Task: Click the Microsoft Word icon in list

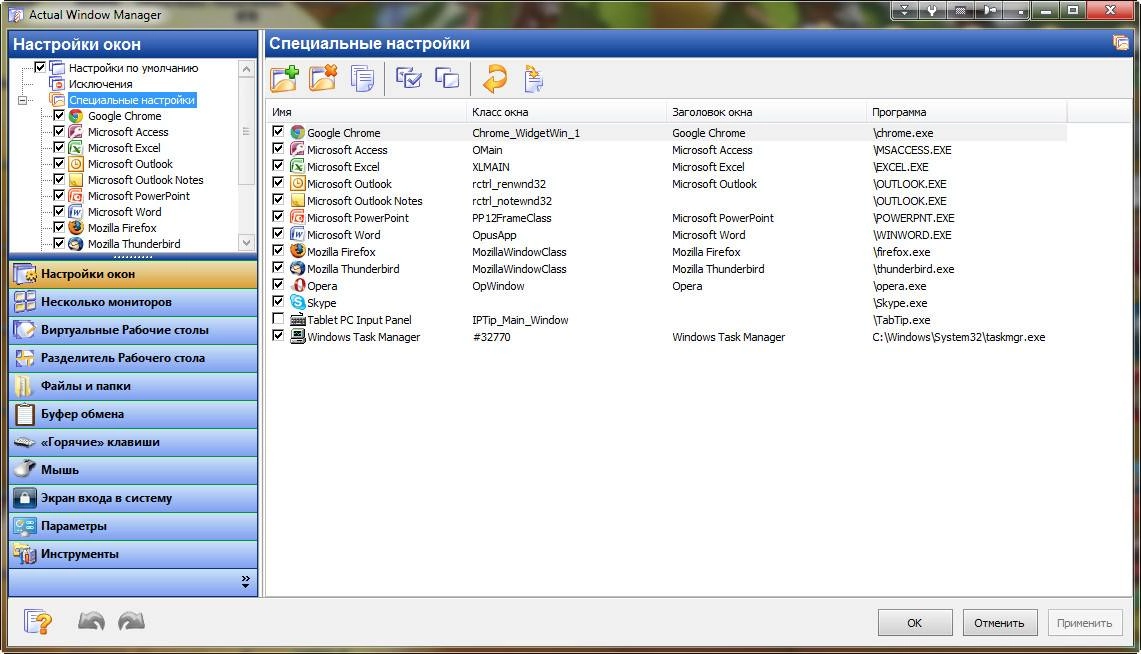Action: 297,234
